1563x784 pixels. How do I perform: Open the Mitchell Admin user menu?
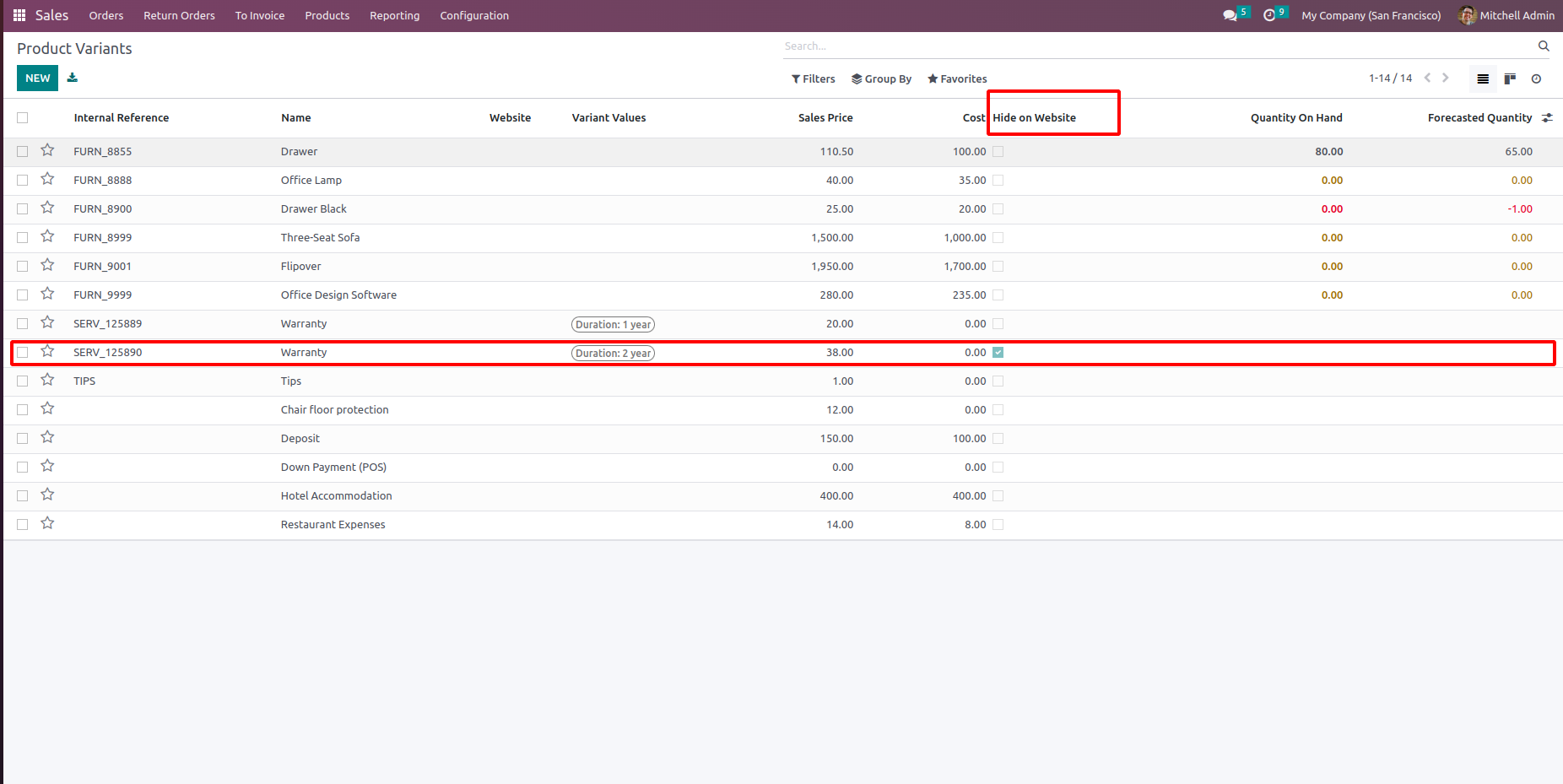(x=1506, y=15)
